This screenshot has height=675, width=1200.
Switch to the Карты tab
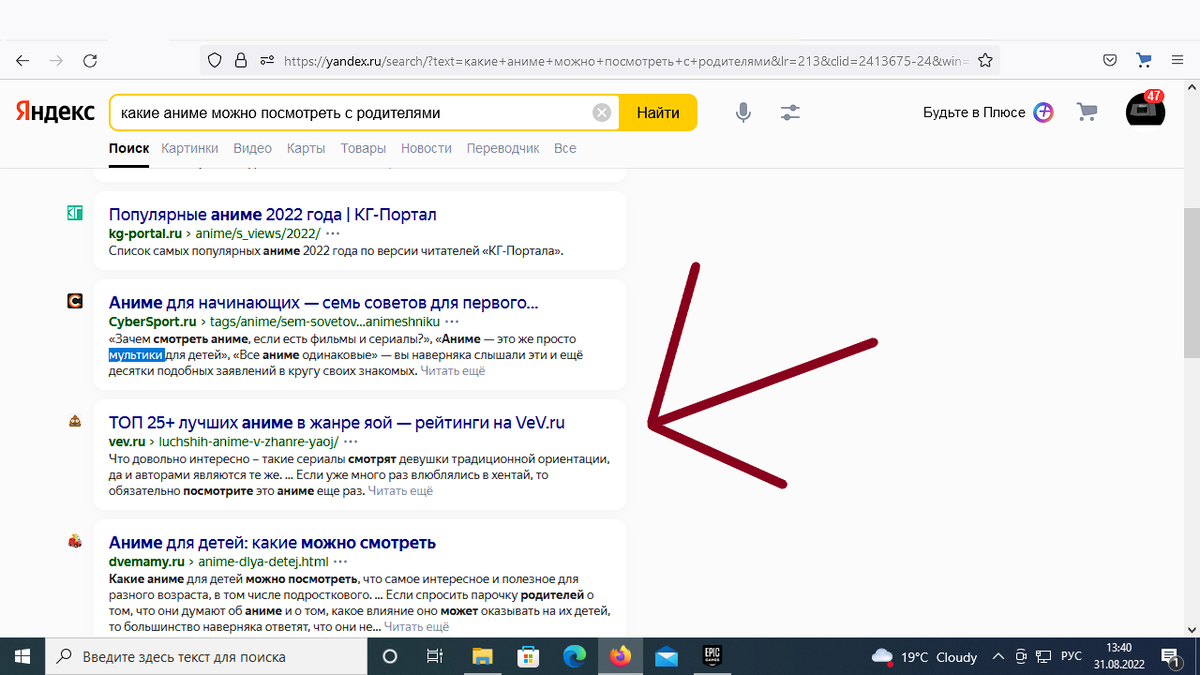306,148
